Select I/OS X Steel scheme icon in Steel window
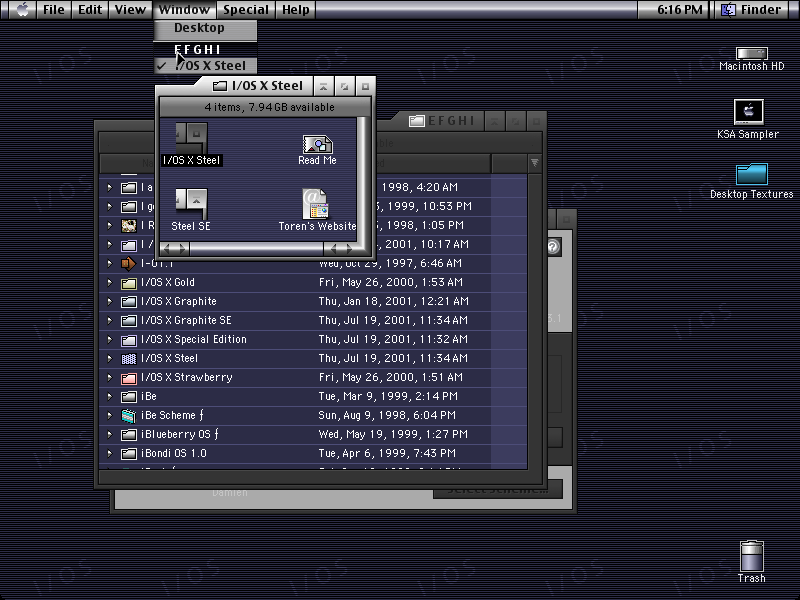The width and height of the screenshot is (800, 600). tap(192, 137)
